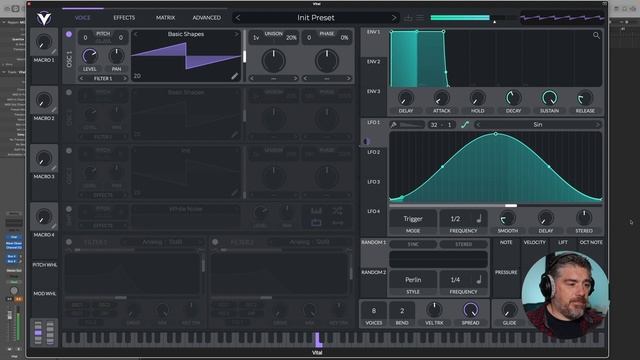Click MACRO 2 knob
The height and width of the screenshot is (360, 640).
[x=43, y=100]
